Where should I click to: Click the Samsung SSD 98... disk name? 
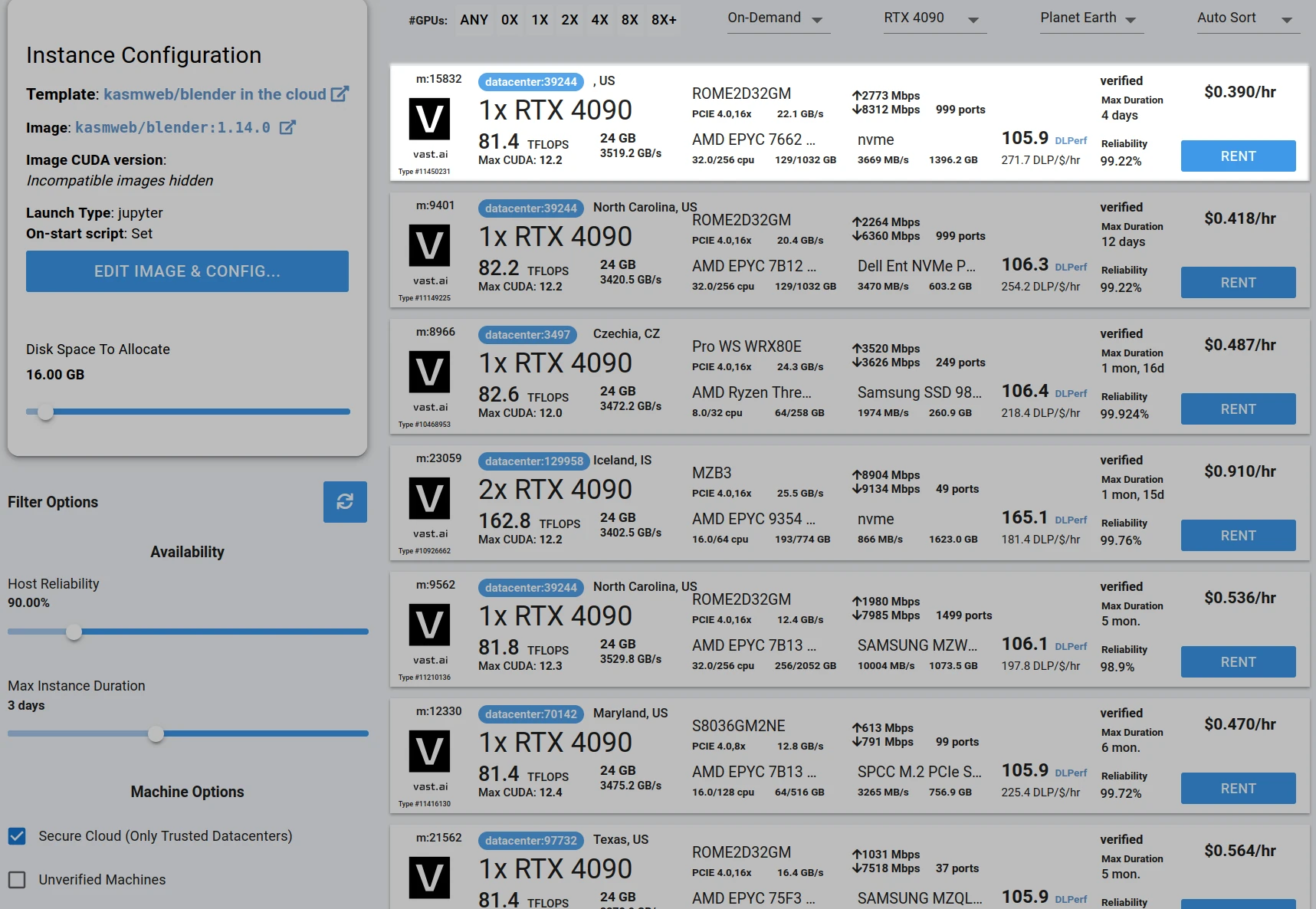pyautogui.click(x=919, y=392)
